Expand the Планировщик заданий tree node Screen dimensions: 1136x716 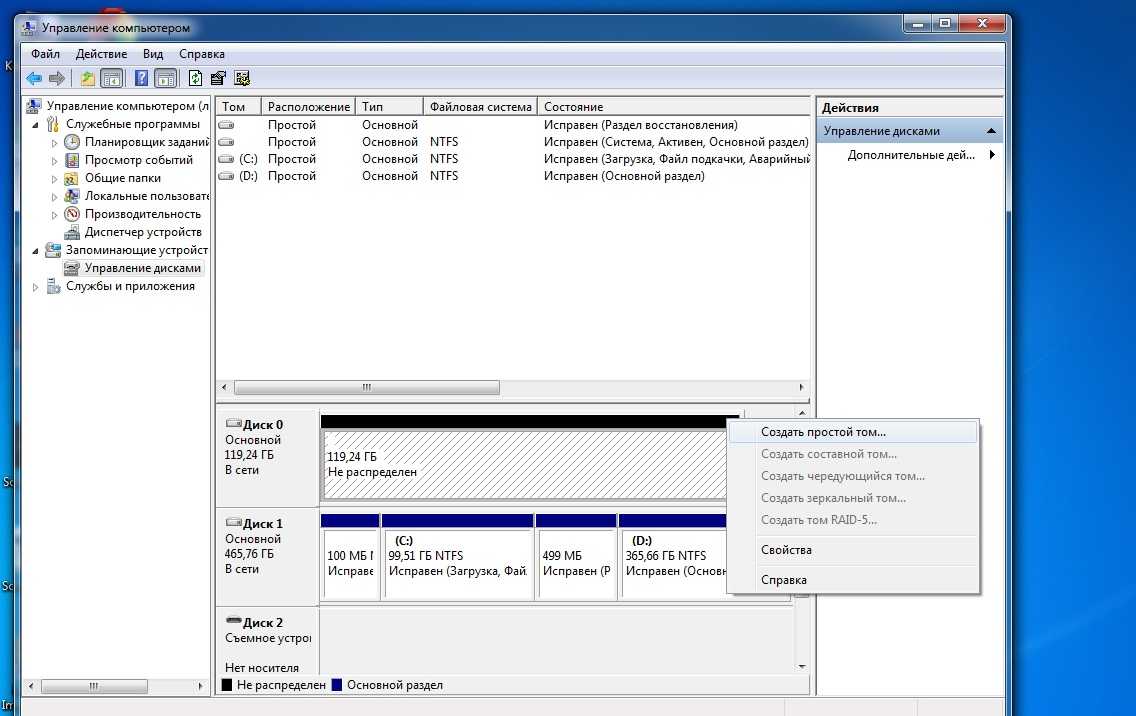[56, 143]
